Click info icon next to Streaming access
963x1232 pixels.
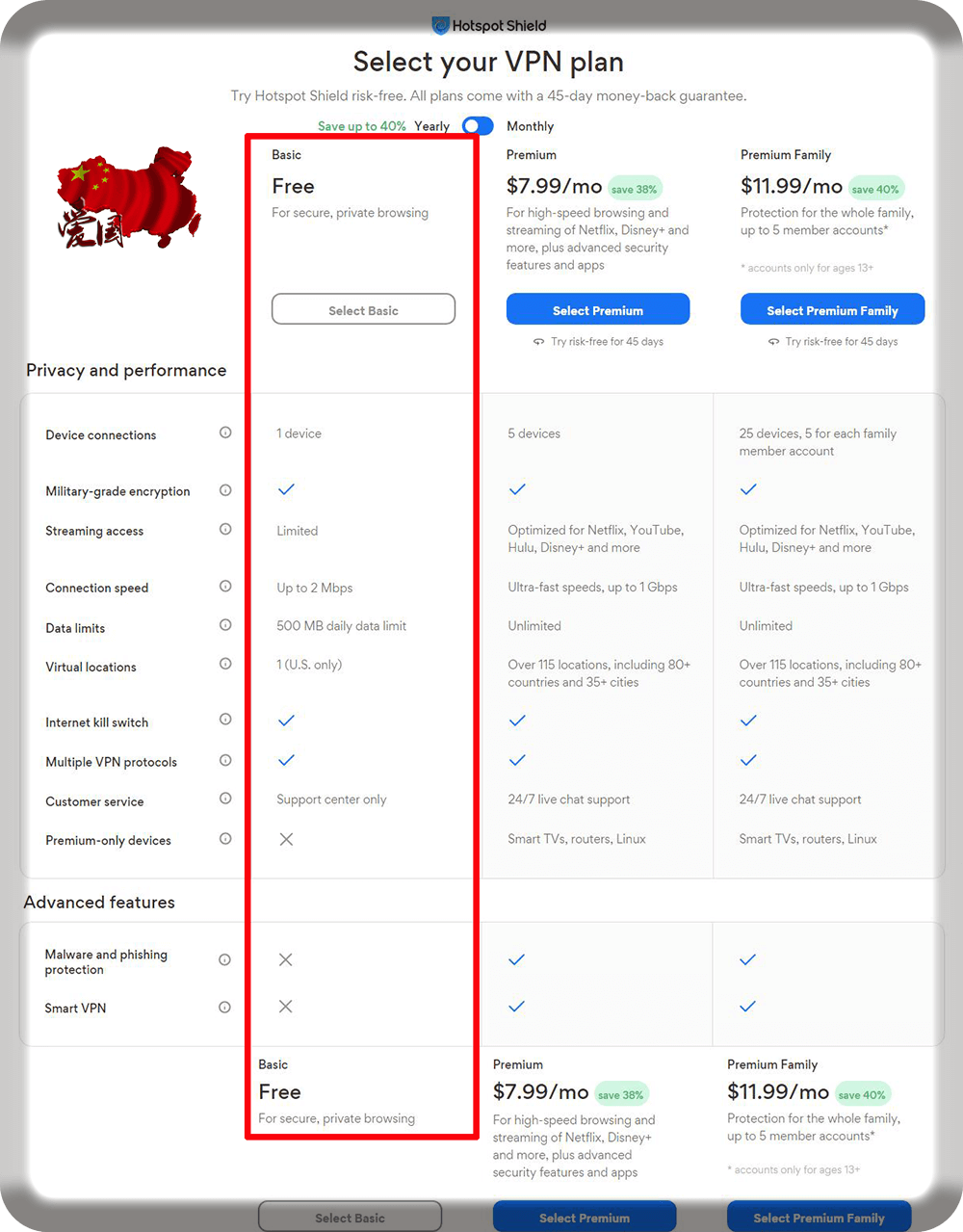coord(225,529)
